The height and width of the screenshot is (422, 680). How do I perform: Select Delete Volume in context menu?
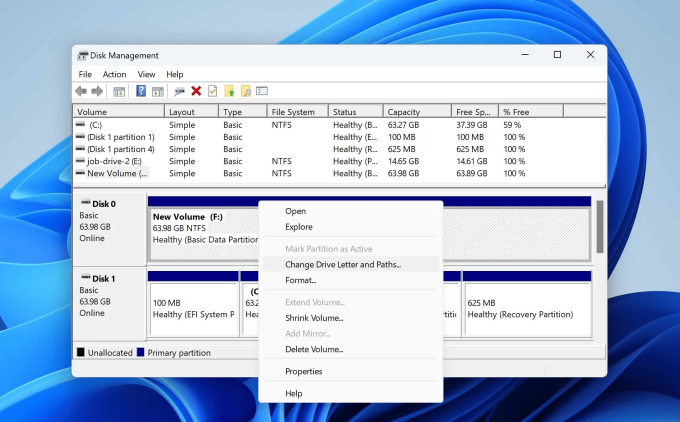[x=313, y=349]
